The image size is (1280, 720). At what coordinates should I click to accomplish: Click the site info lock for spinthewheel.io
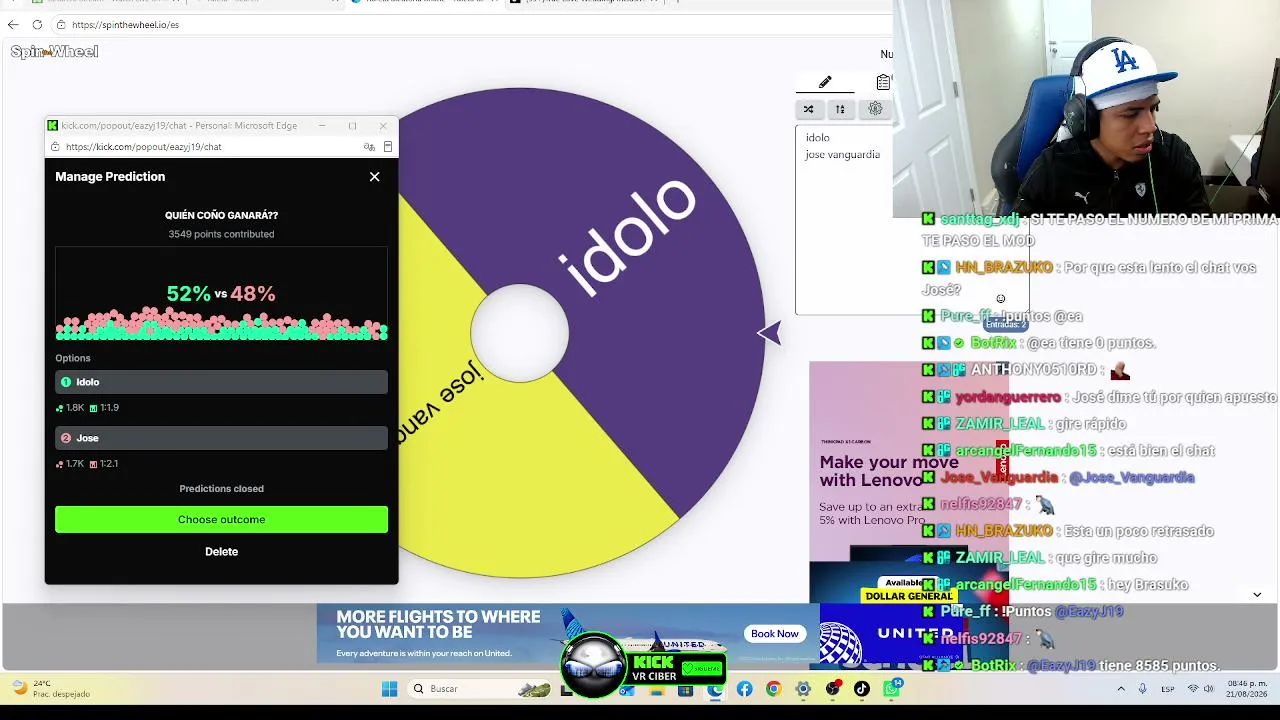[x=61, y=24]
